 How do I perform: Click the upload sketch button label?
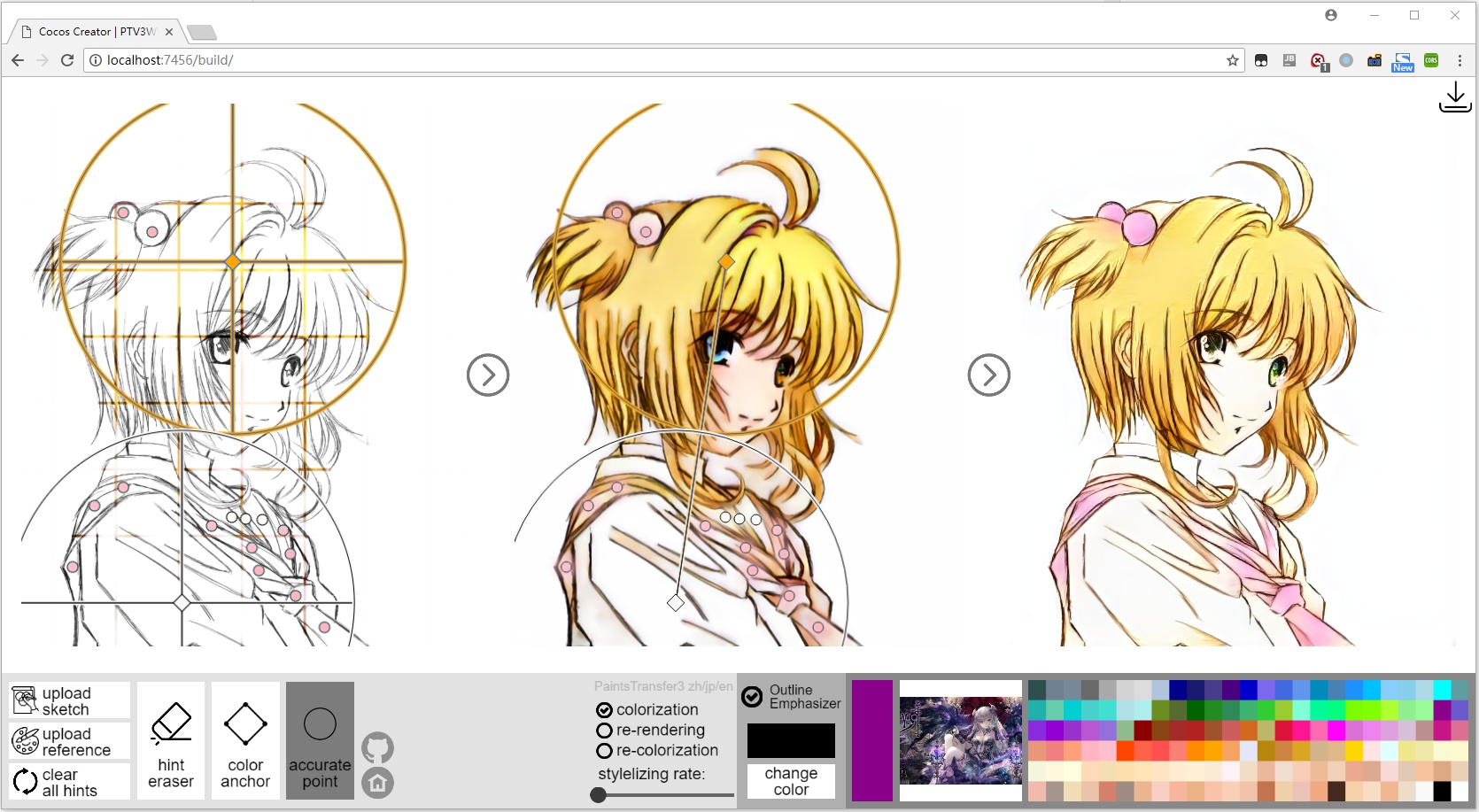[66, 701]
